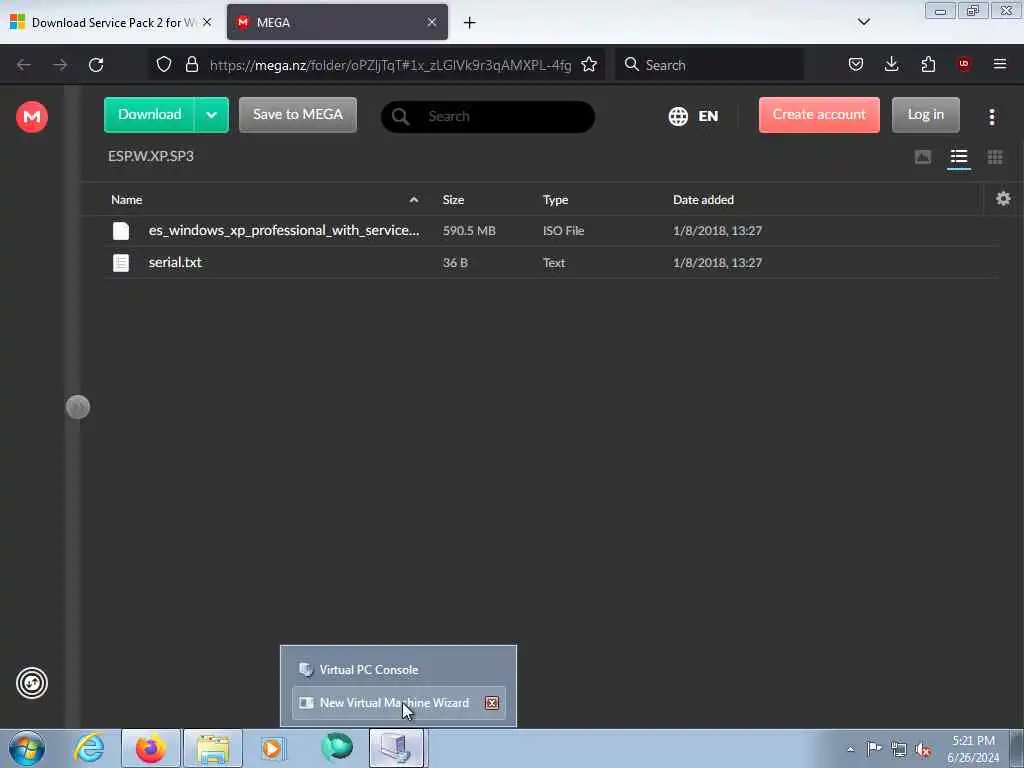Open the network status tray icon
This screenshot has width=1024, height=768.
point(899,749)
